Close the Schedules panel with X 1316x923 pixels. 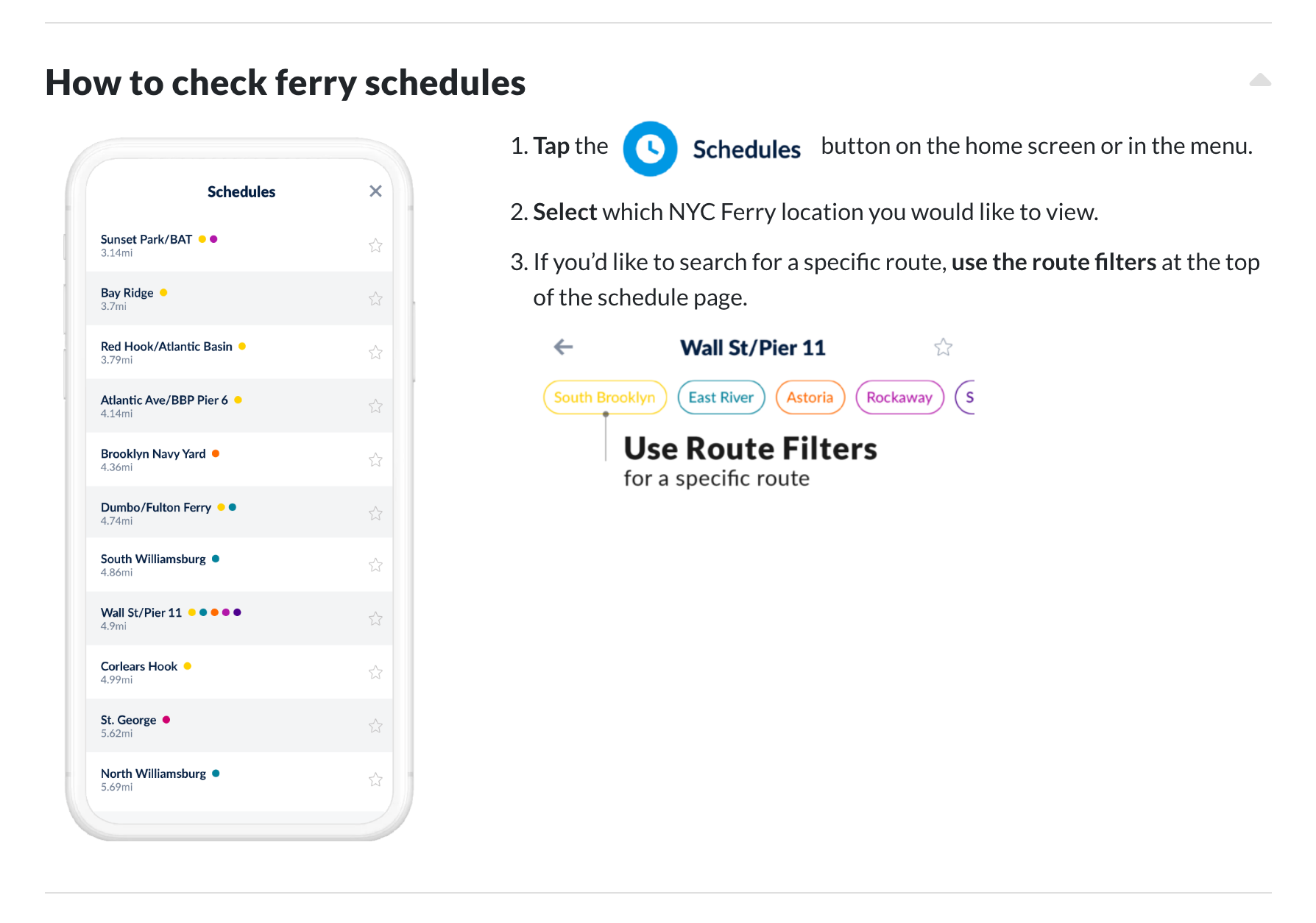pos(375,191)
